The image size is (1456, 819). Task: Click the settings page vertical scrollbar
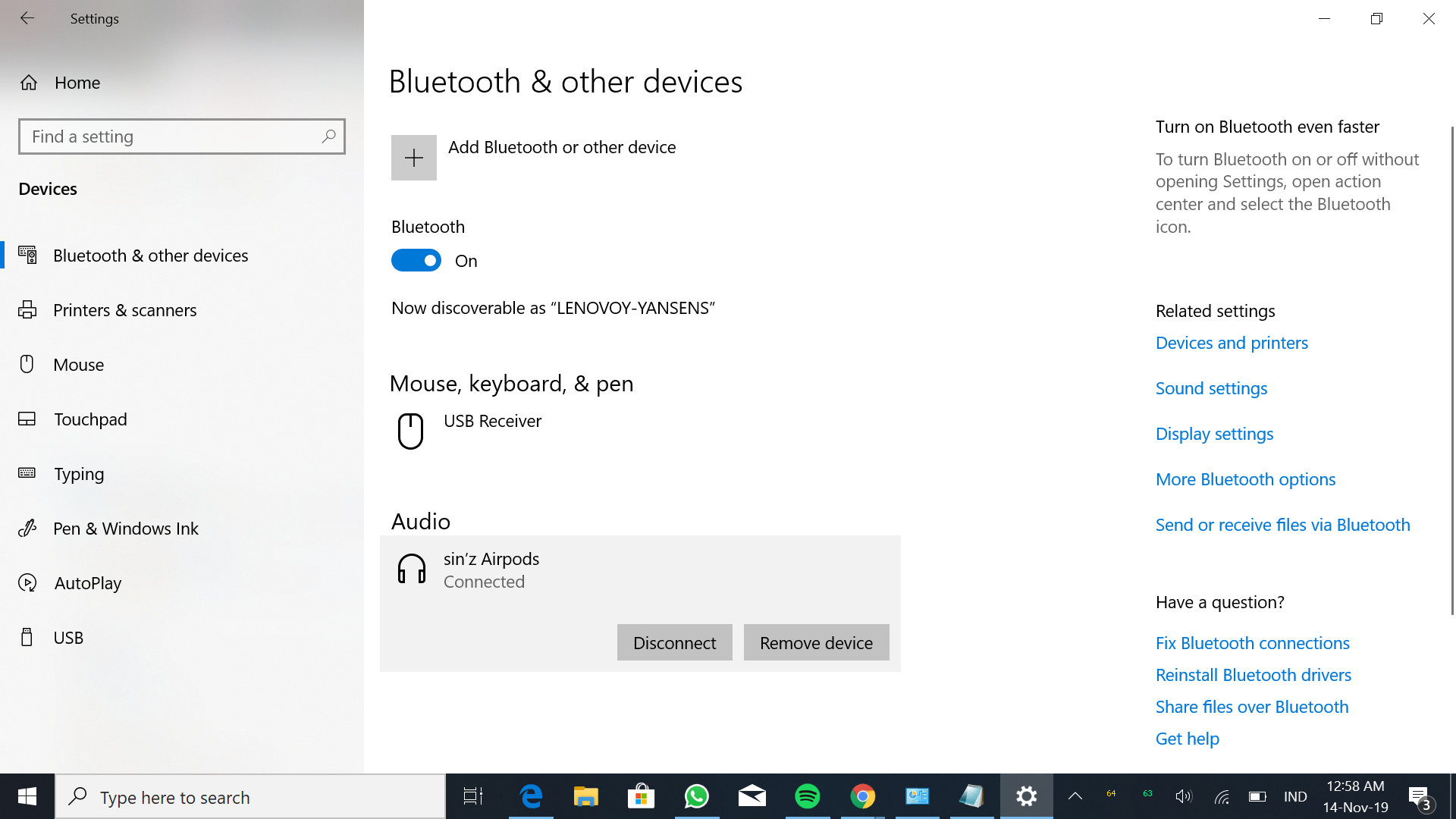1452,370
